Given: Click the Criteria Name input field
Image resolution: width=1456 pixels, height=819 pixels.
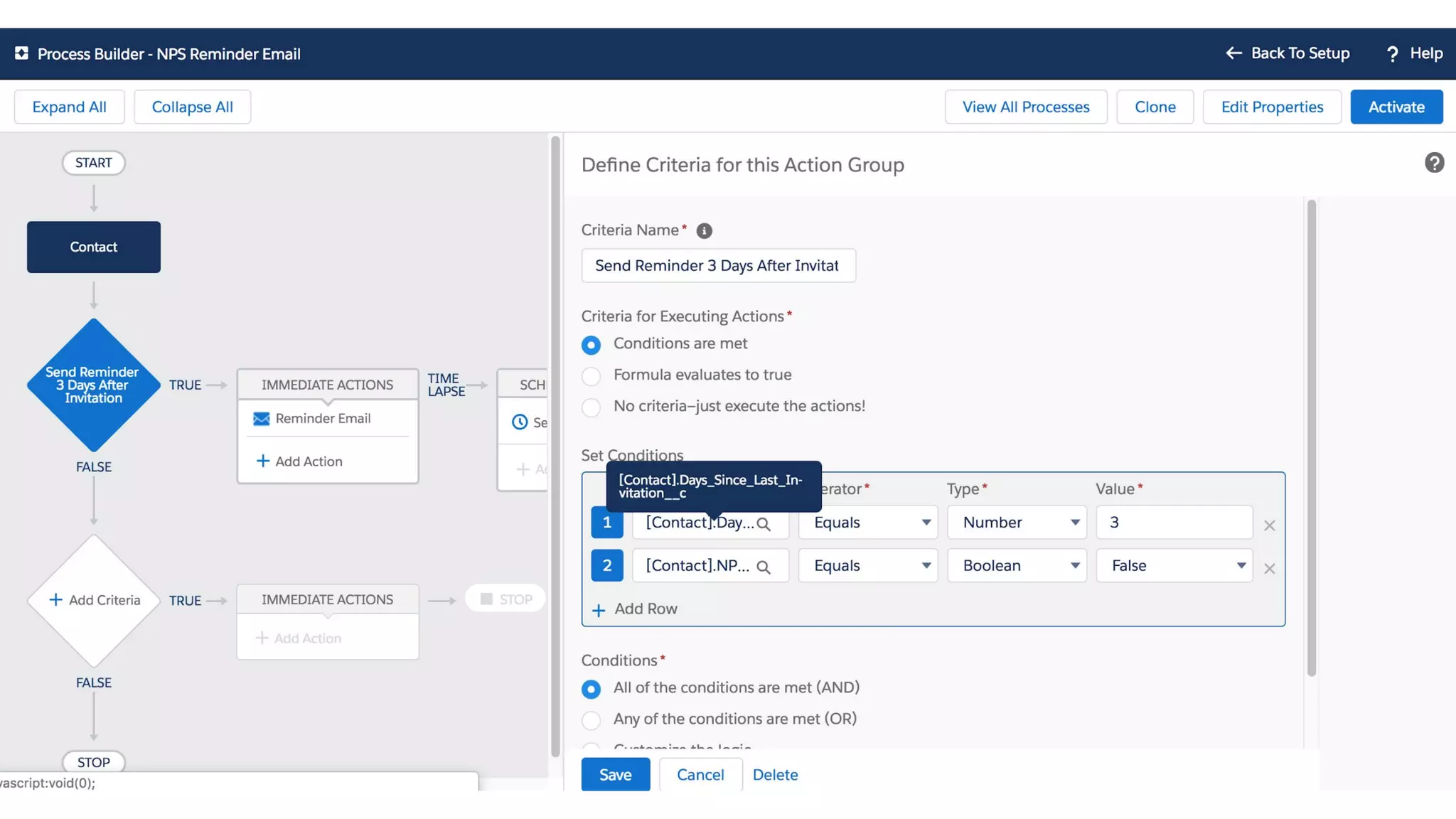Looking at the screenshot, I should [x=718, y=265].
